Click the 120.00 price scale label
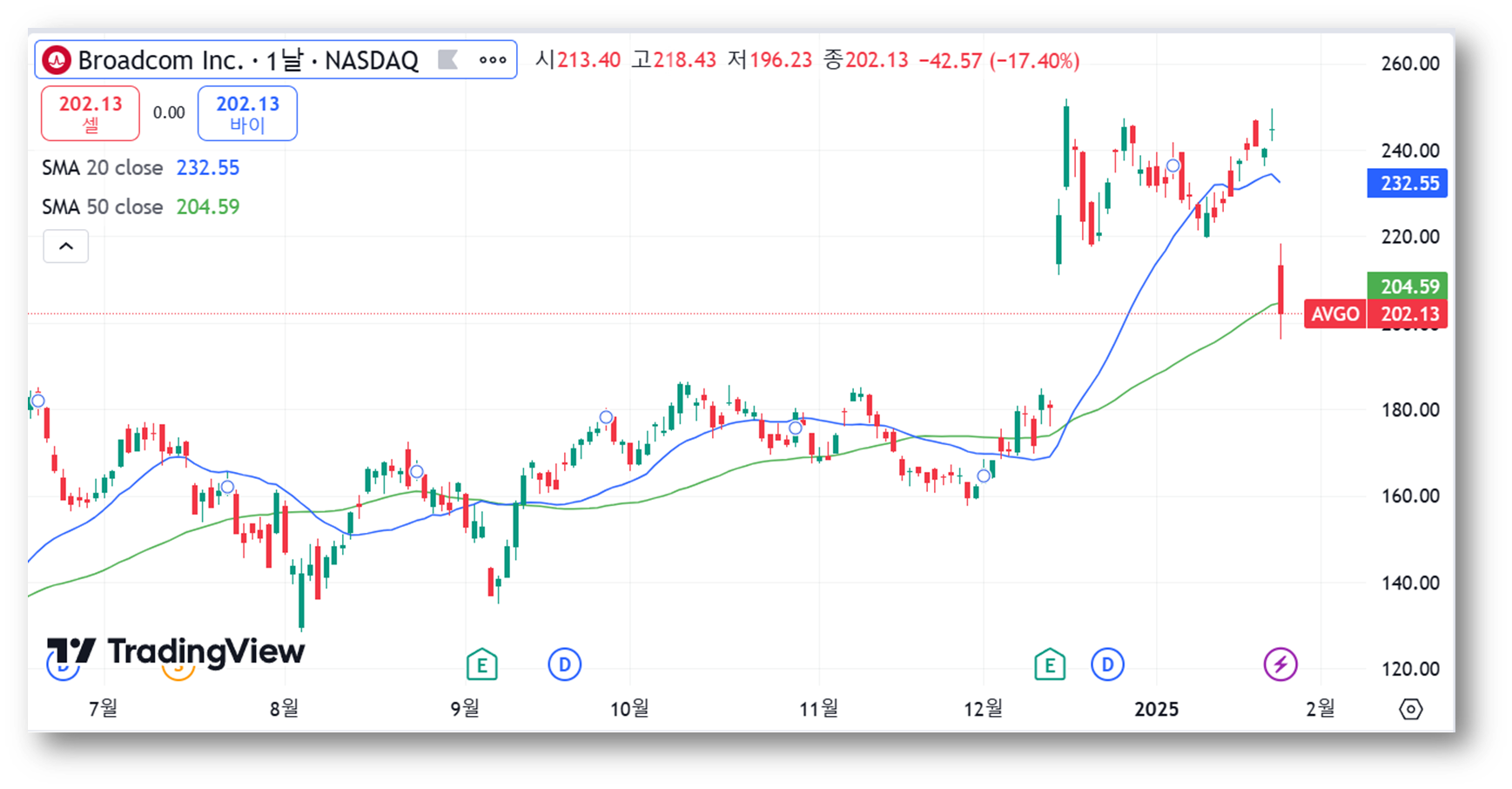1512x789 pixels. (x=1410, y=669)
